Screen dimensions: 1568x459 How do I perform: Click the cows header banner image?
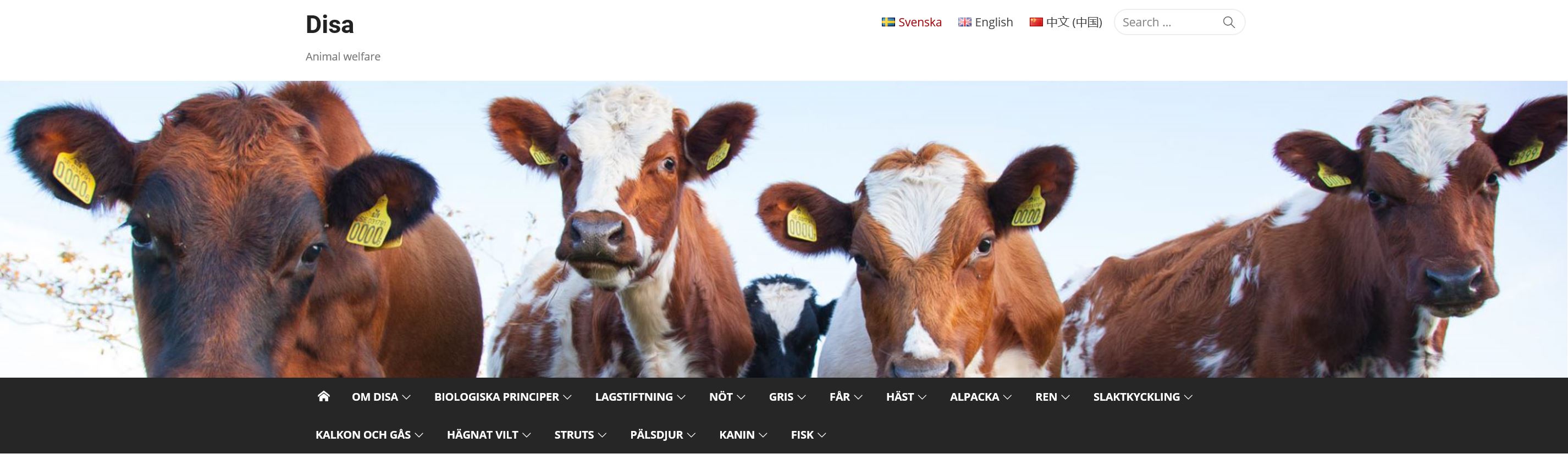(x=784, y=229)
